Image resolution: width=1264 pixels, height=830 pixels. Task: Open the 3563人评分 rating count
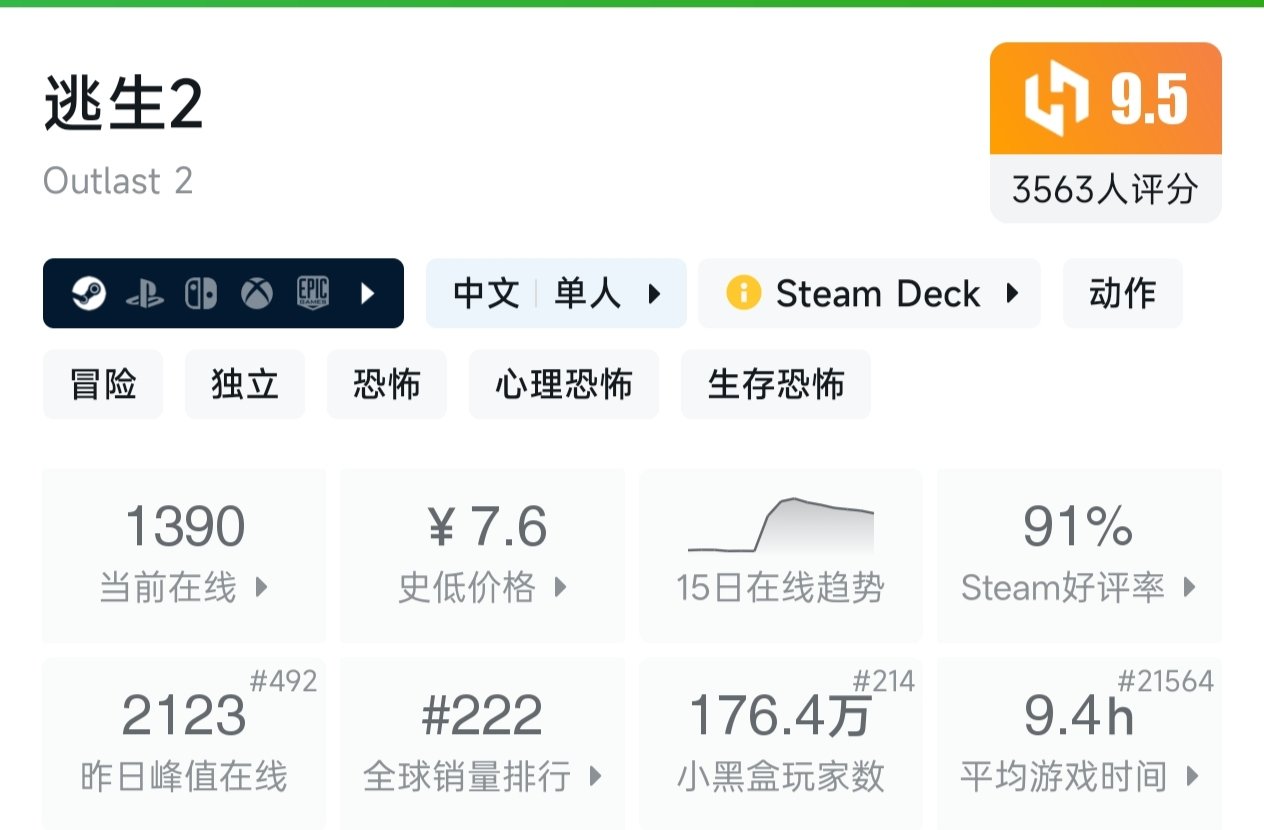(x=1105, y=189)
